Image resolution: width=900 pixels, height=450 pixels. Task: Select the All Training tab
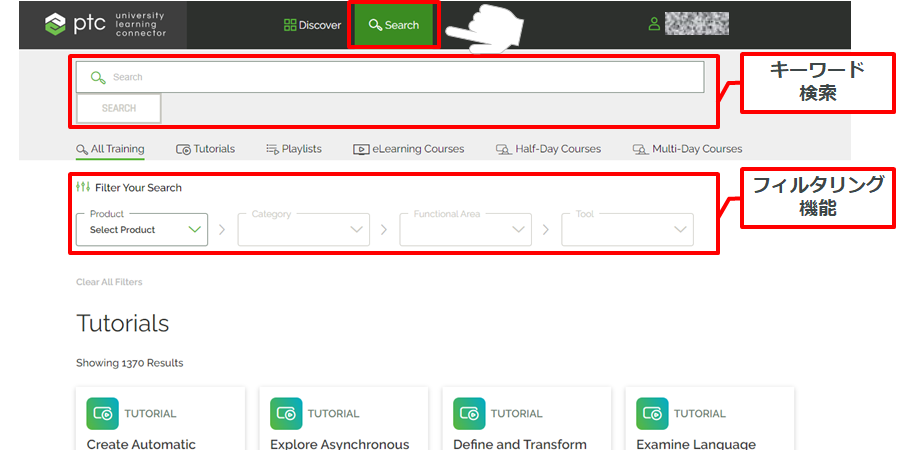(x=110, y=149)
